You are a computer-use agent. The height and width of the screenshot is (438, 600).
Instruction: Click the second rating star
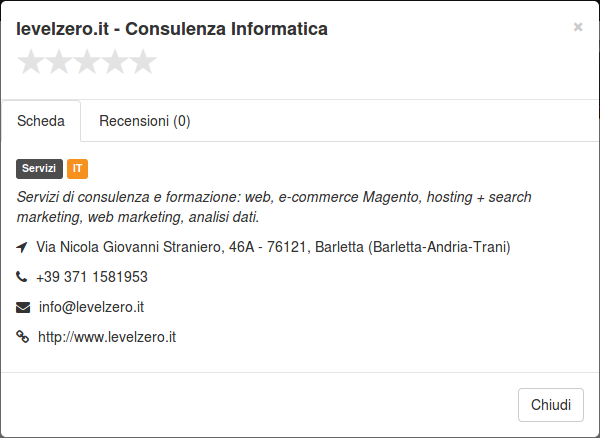pos(59,62)
